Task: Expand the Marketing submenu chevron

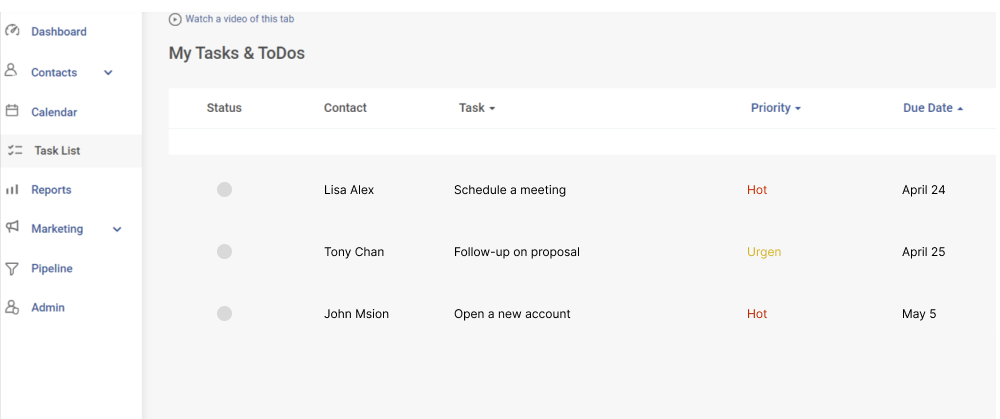Action: click(117, 229)
